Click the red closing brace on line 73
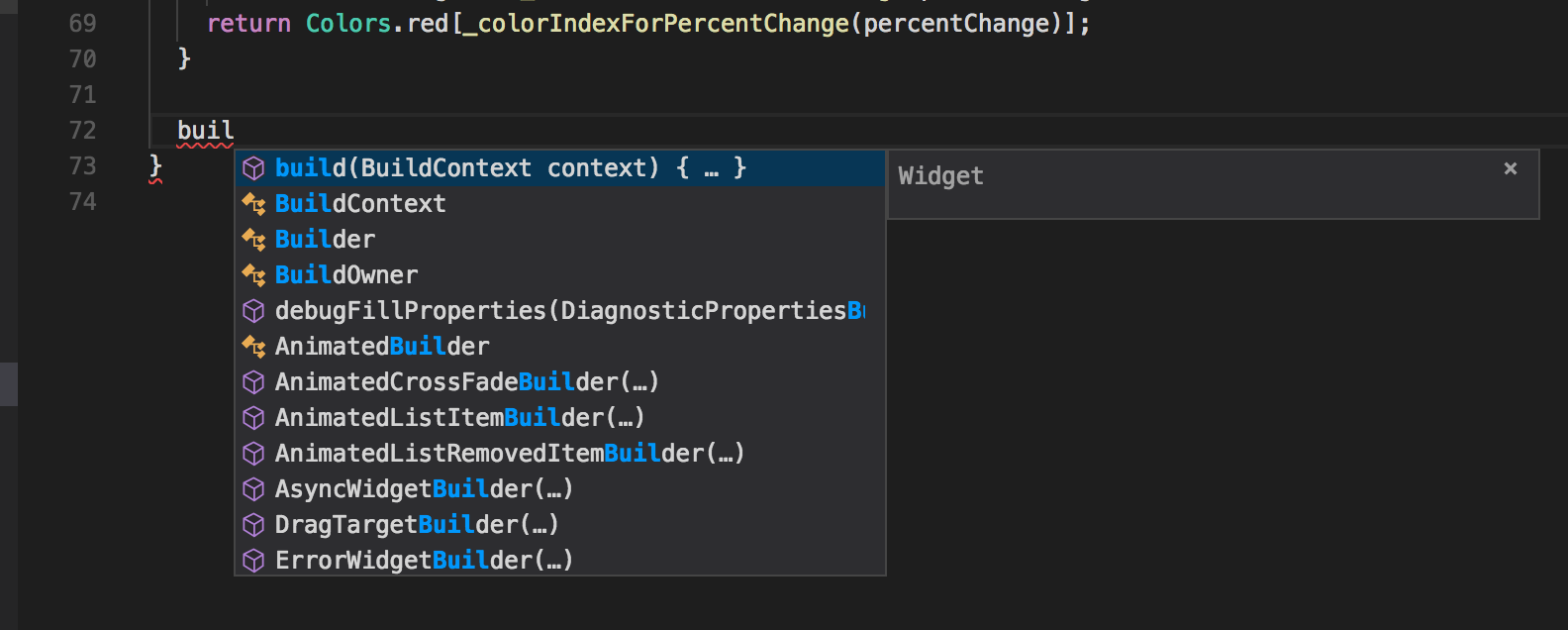The image size is (1568, 630). click(x=154, y=166)
